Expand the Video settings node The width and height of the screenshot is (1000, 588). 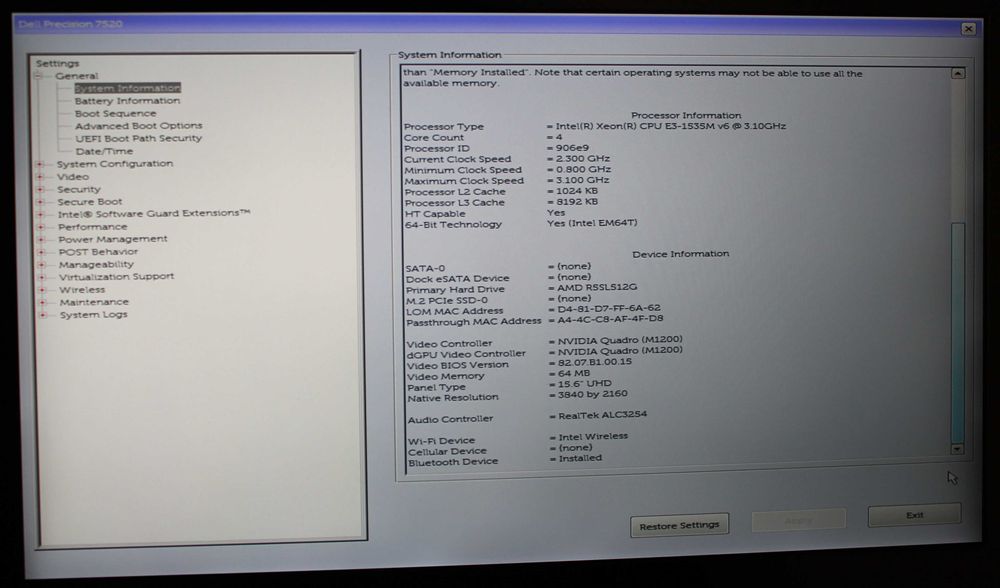click(40, 177)
